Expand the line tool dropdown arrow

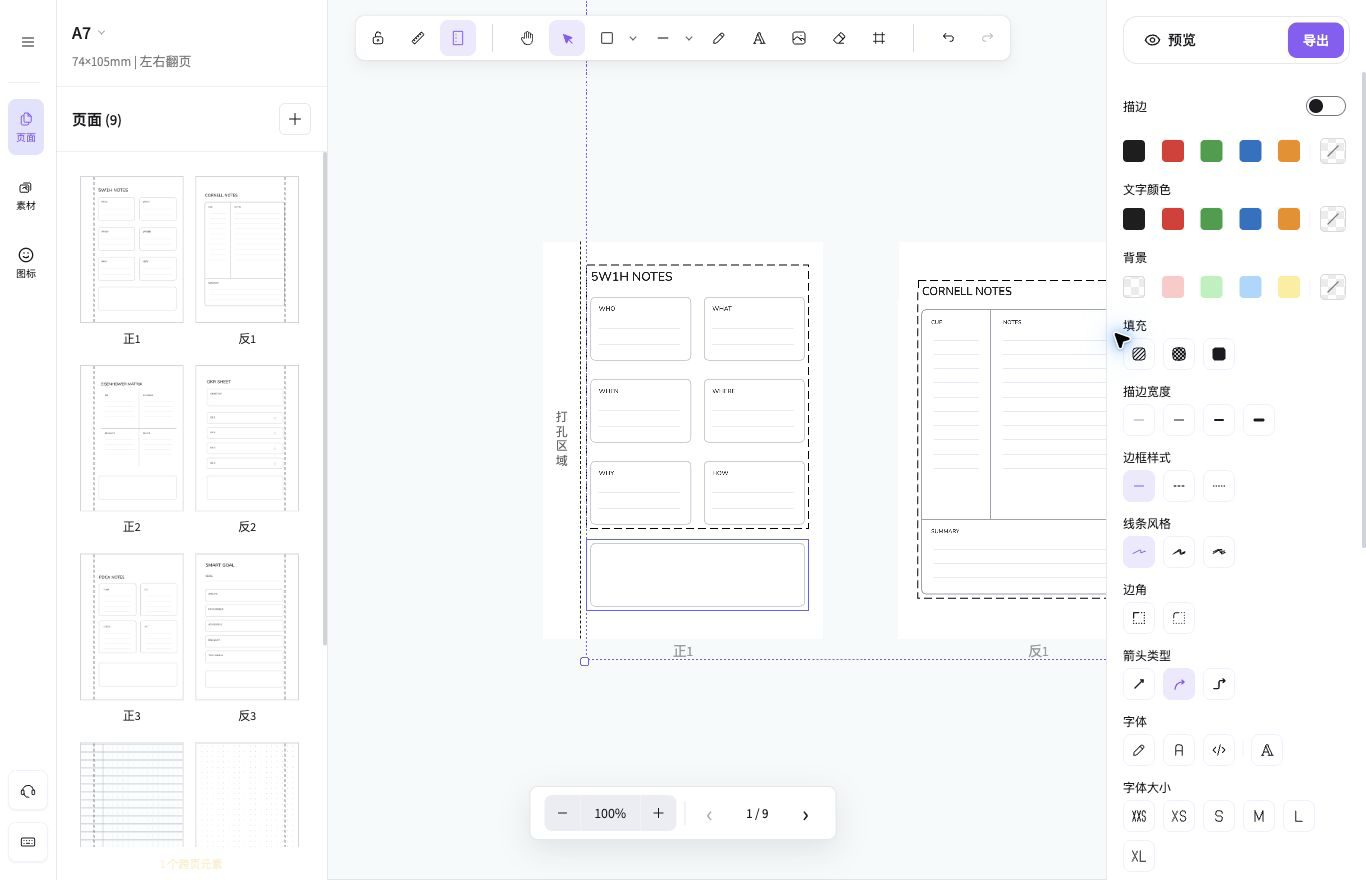[x=689, y=38]
